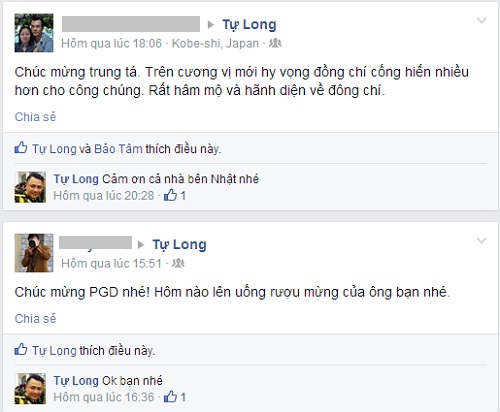This screenshot has height=412, width=500.
Task: Click arrow icon before Tự Long in second post
Action: 141,245
